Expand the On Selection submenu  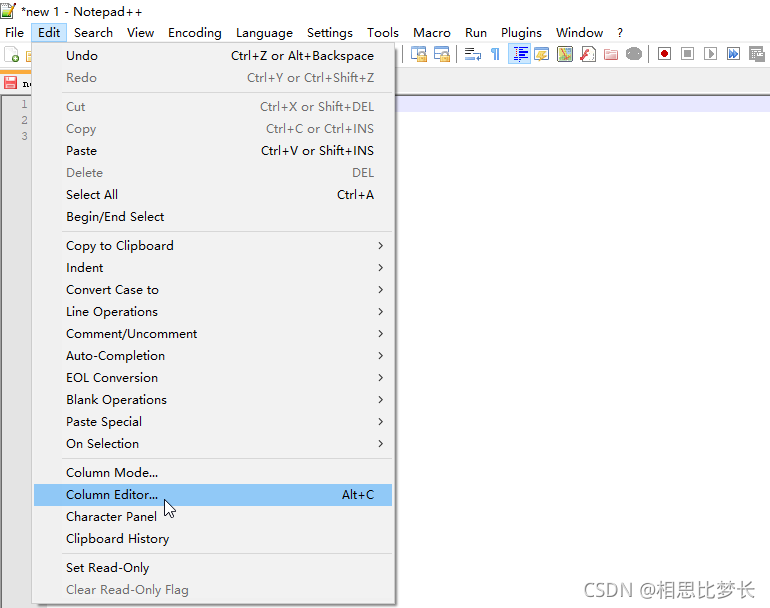[213, 444]
